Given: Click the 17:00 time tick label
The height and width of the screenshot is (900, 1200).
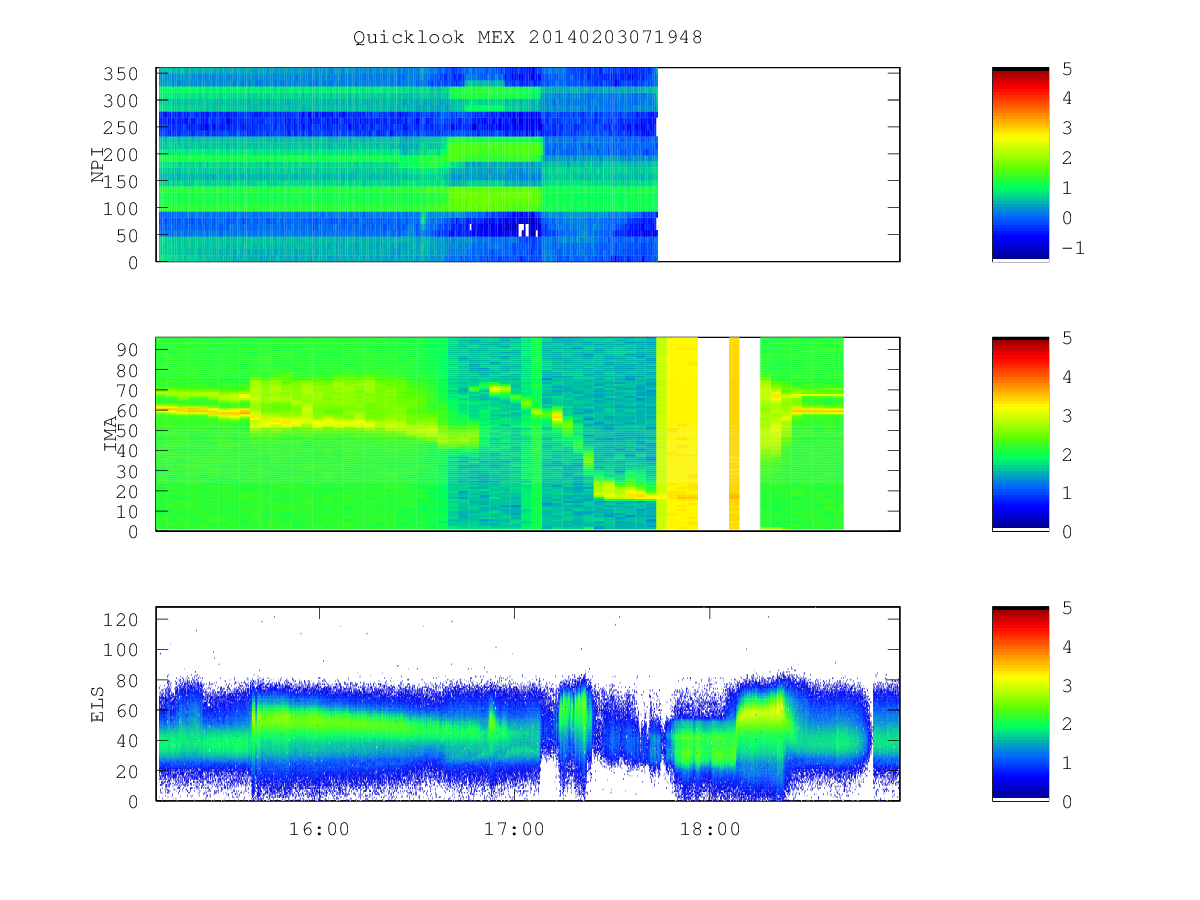Looking at the screenshot, I should click(x=514, y=830).
